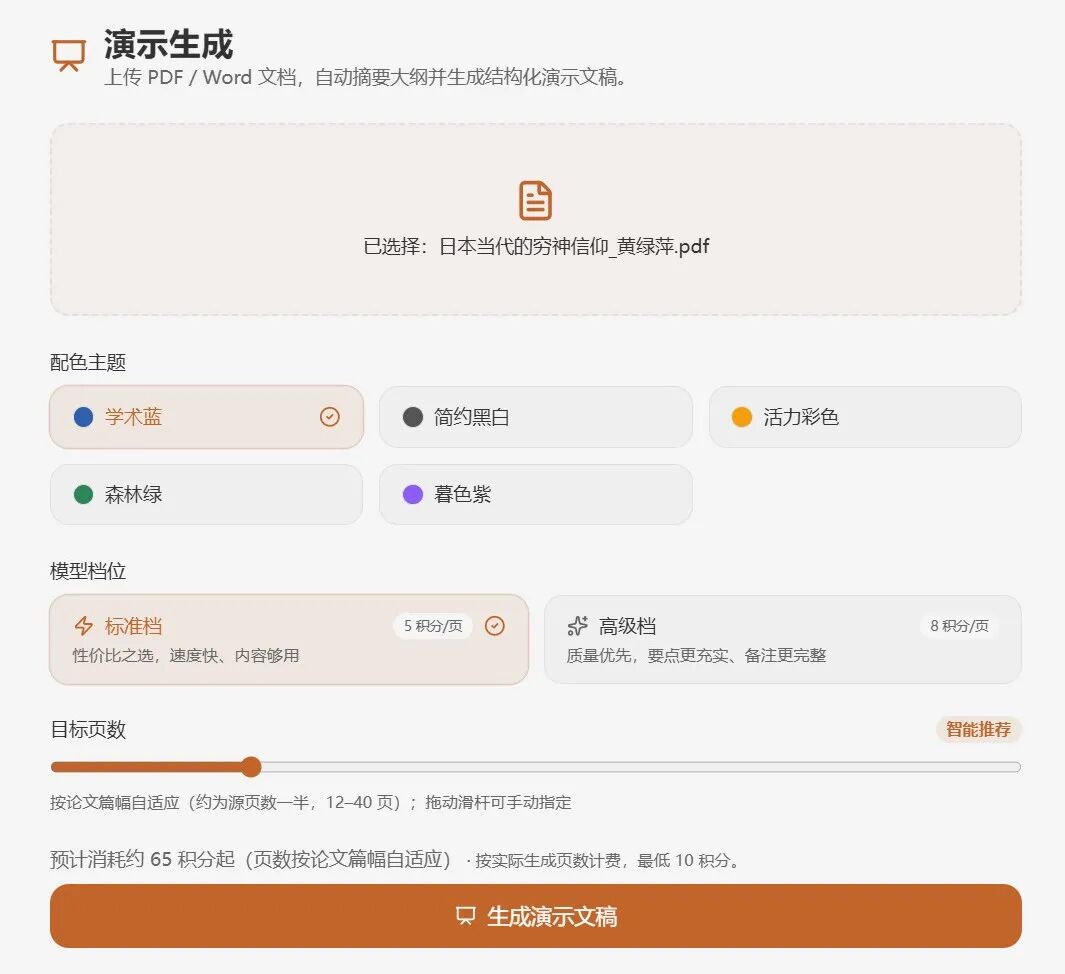Click the document file icon in upload area

coord(535,200)
